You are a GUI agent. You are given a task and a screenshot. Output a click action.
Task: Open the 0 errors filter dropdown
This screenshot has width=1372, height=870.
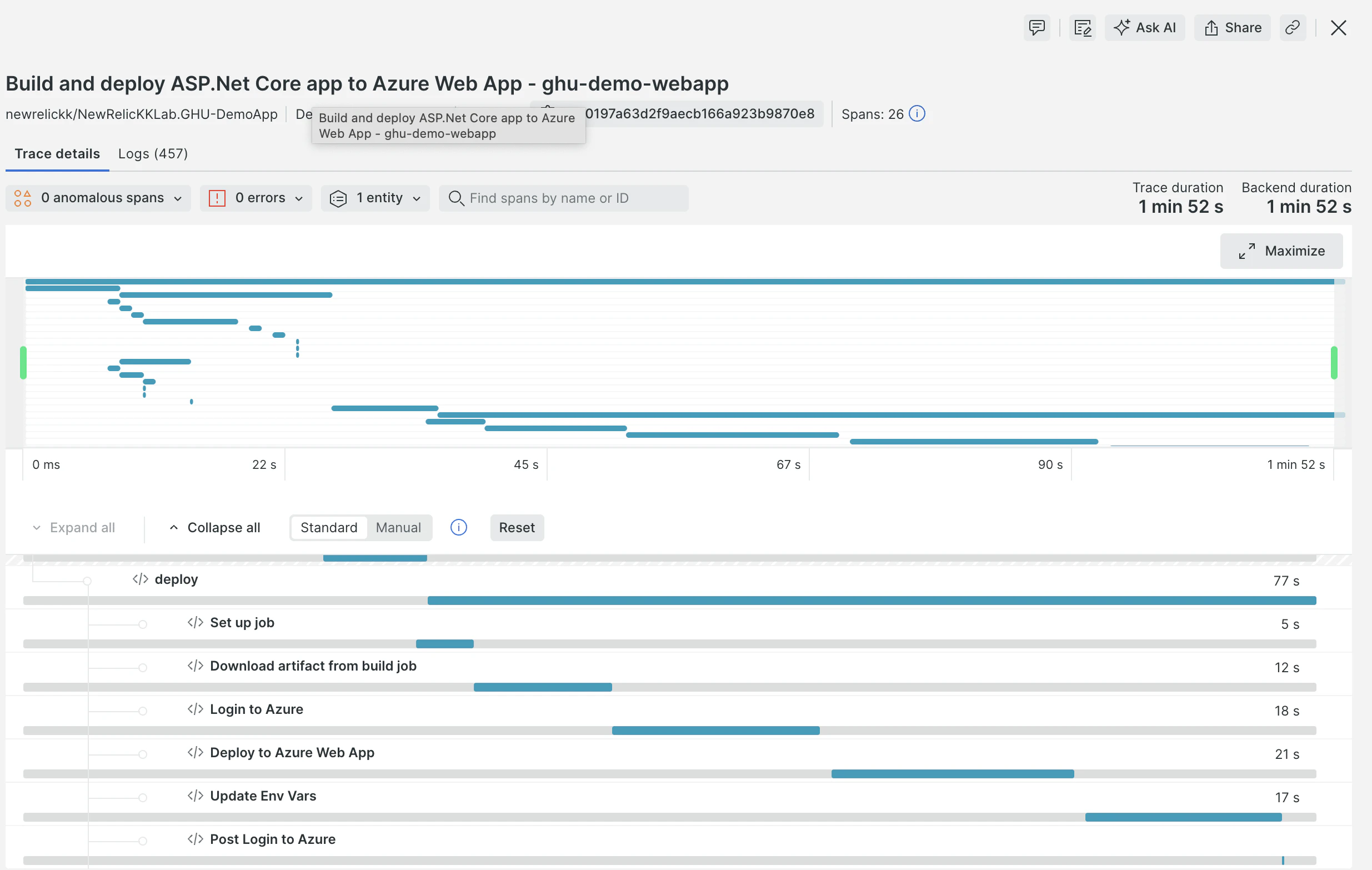pyautogui.click(x=256, y=198)
